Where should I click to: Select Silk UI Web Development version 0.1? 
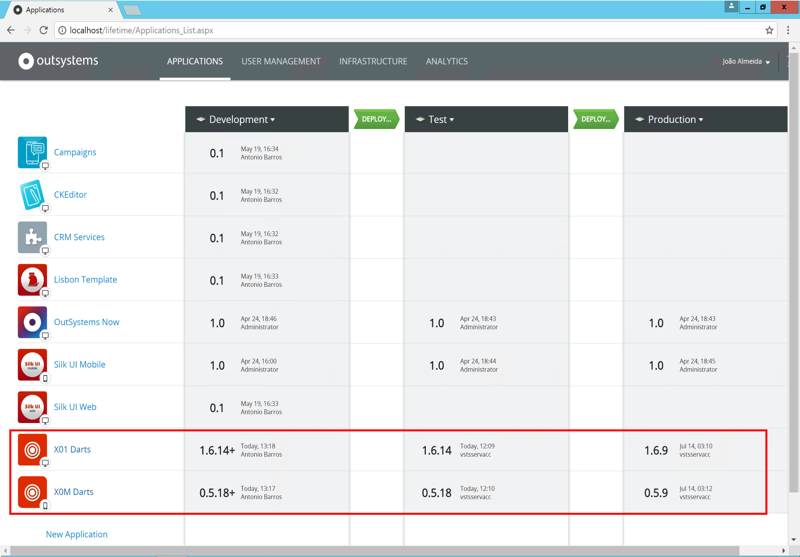[x=217, y=408]
